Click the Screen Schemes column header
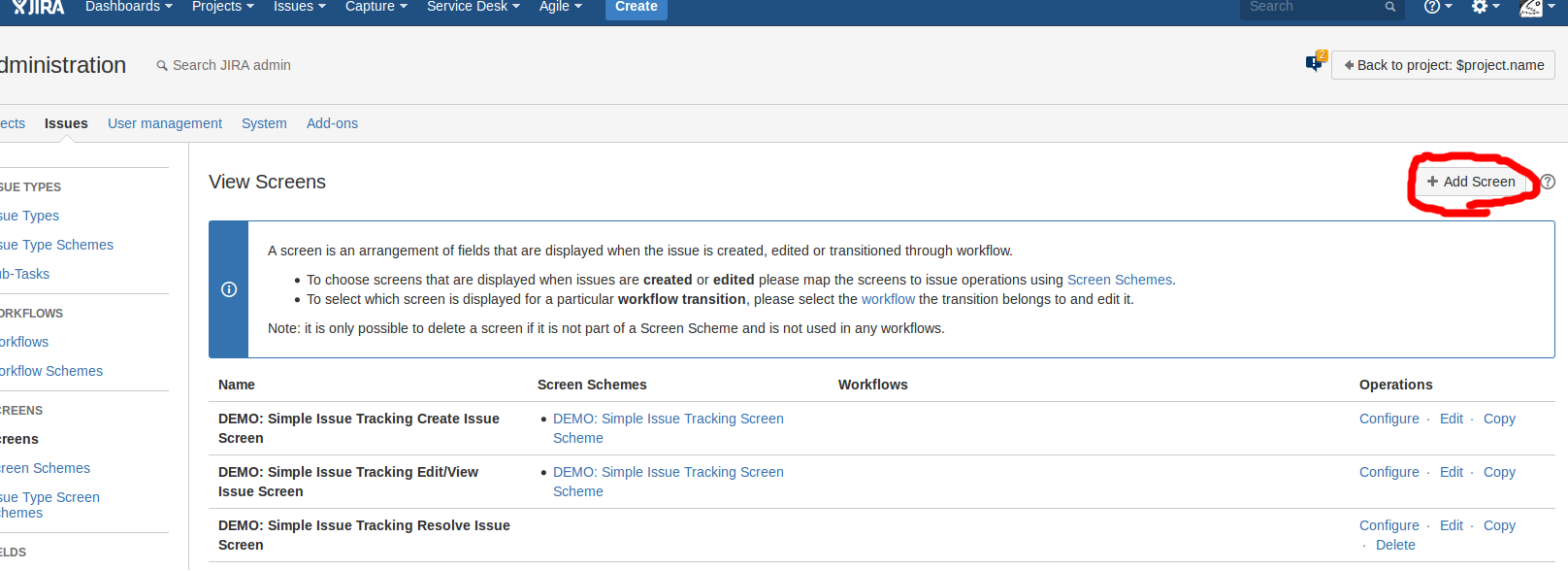 click(592, 385)
